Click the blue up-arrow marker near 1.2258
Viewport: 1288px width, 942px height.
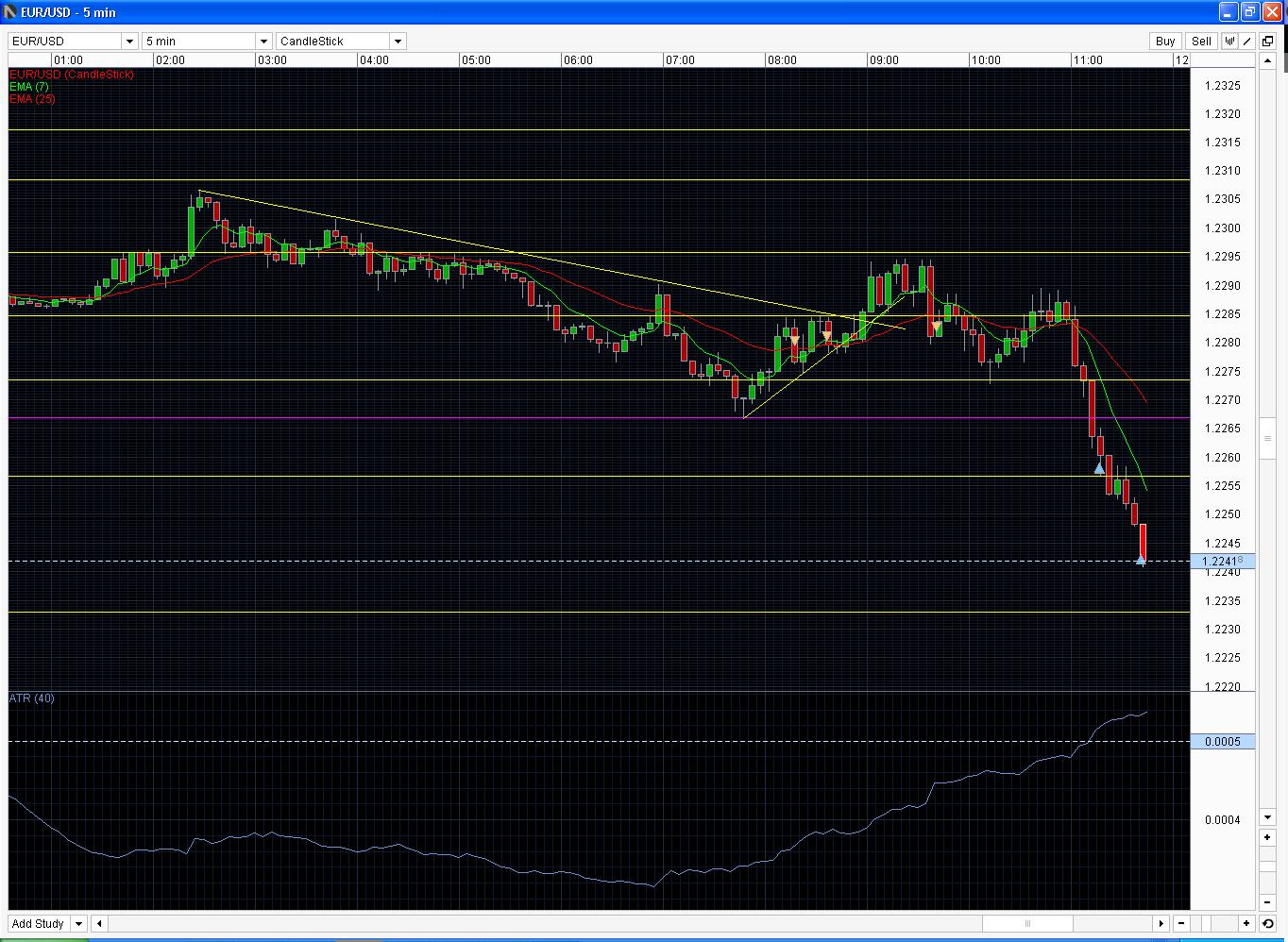click(x=1099, y=468)
